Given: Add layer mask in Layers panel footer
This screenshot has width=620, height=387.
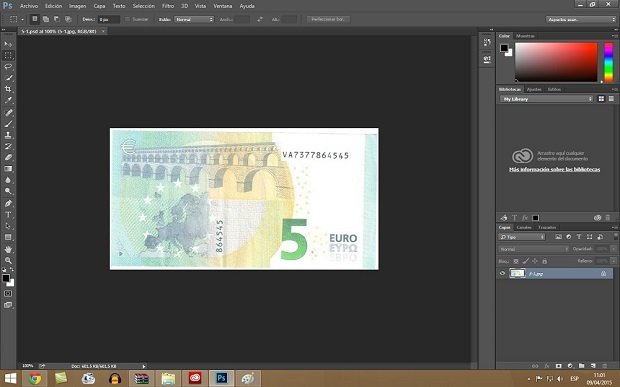Looking at the screenshot, I should pos(558,366).
